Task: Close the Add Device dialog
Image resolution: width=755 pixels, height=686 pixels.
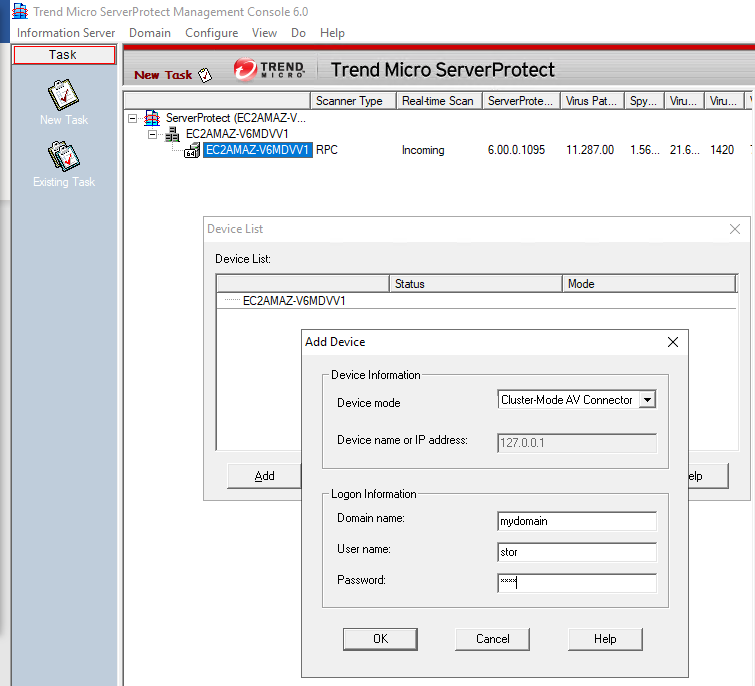Action: 673,342
